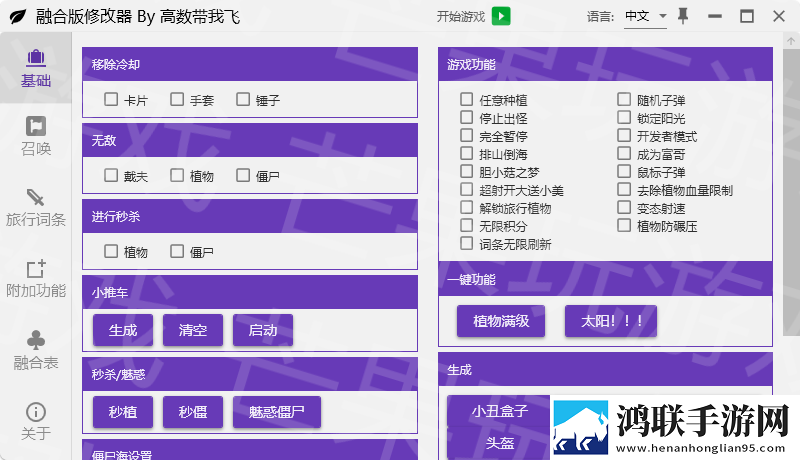800x460 pixels.
Task: Check 植物防碾压 option
Action: [624, 225]
